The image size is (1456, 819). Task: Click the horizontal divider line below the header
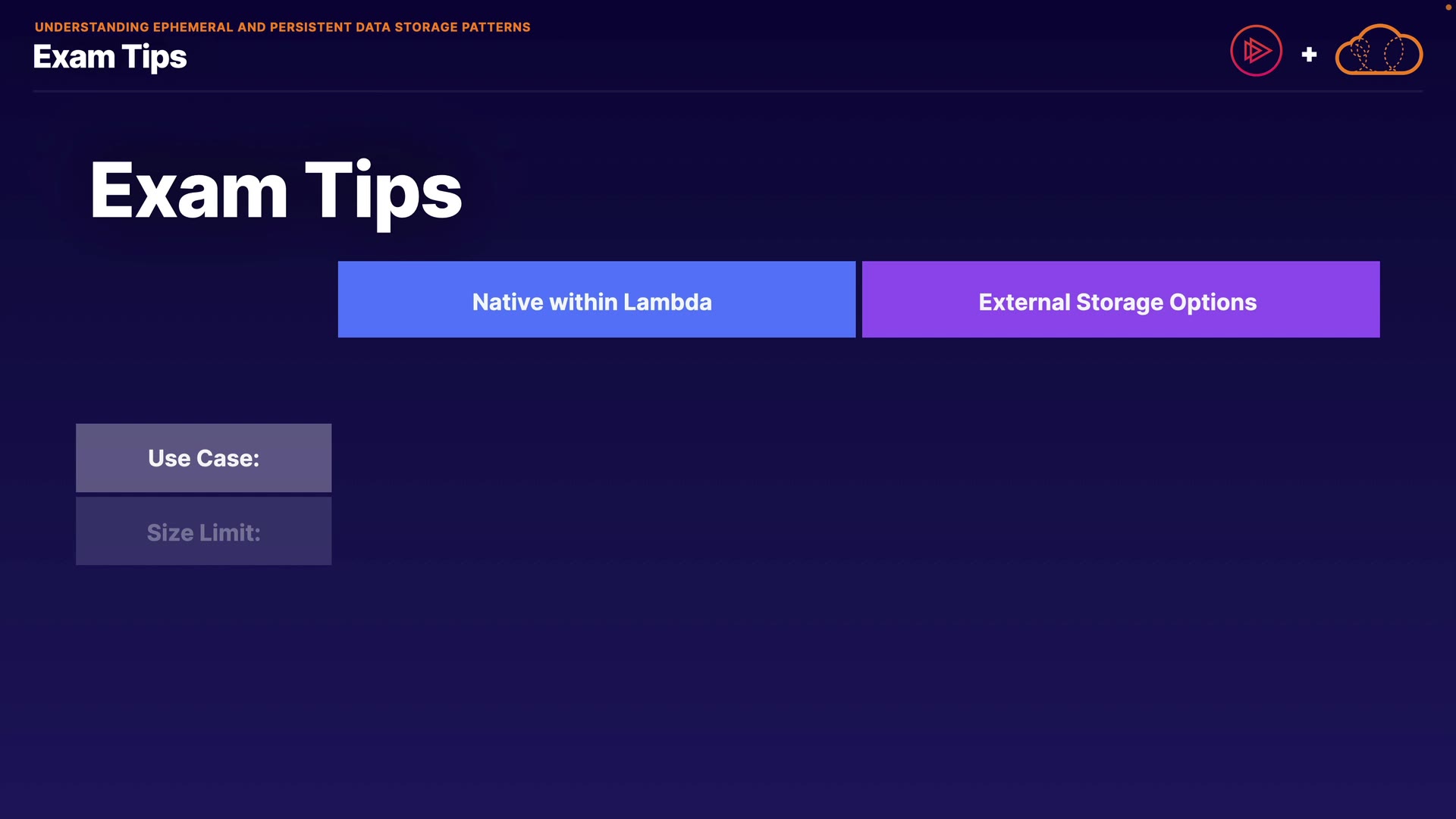726,91
